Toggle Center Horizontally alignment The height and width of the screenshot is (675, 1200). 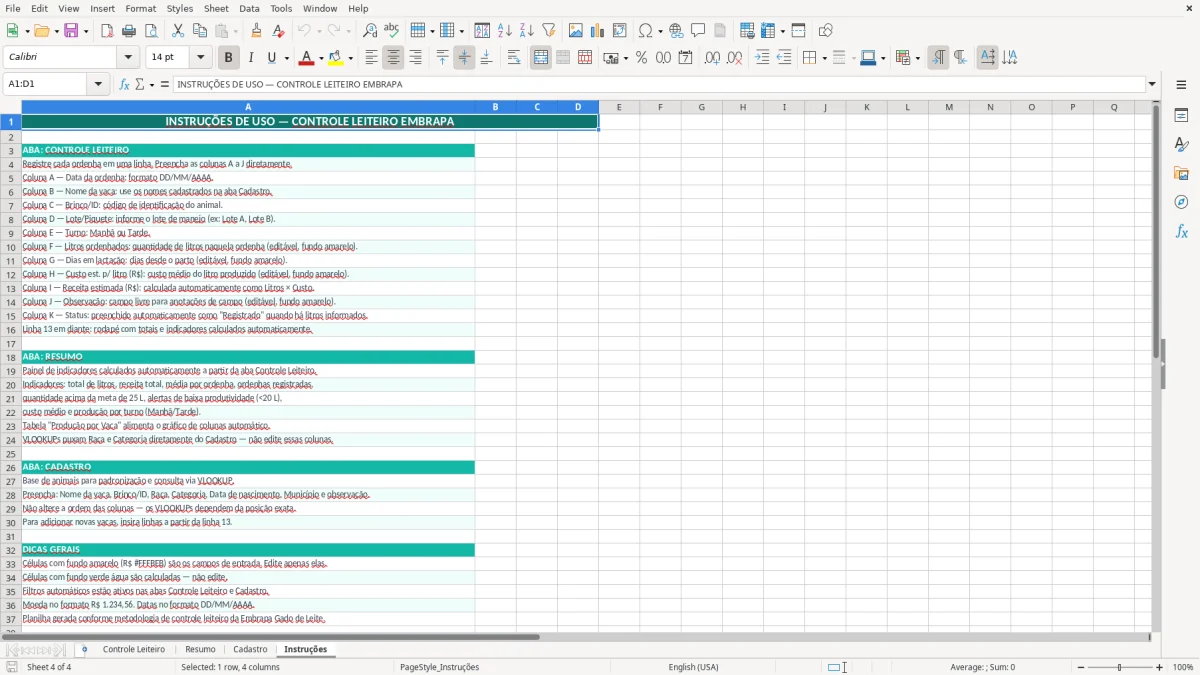394,58
